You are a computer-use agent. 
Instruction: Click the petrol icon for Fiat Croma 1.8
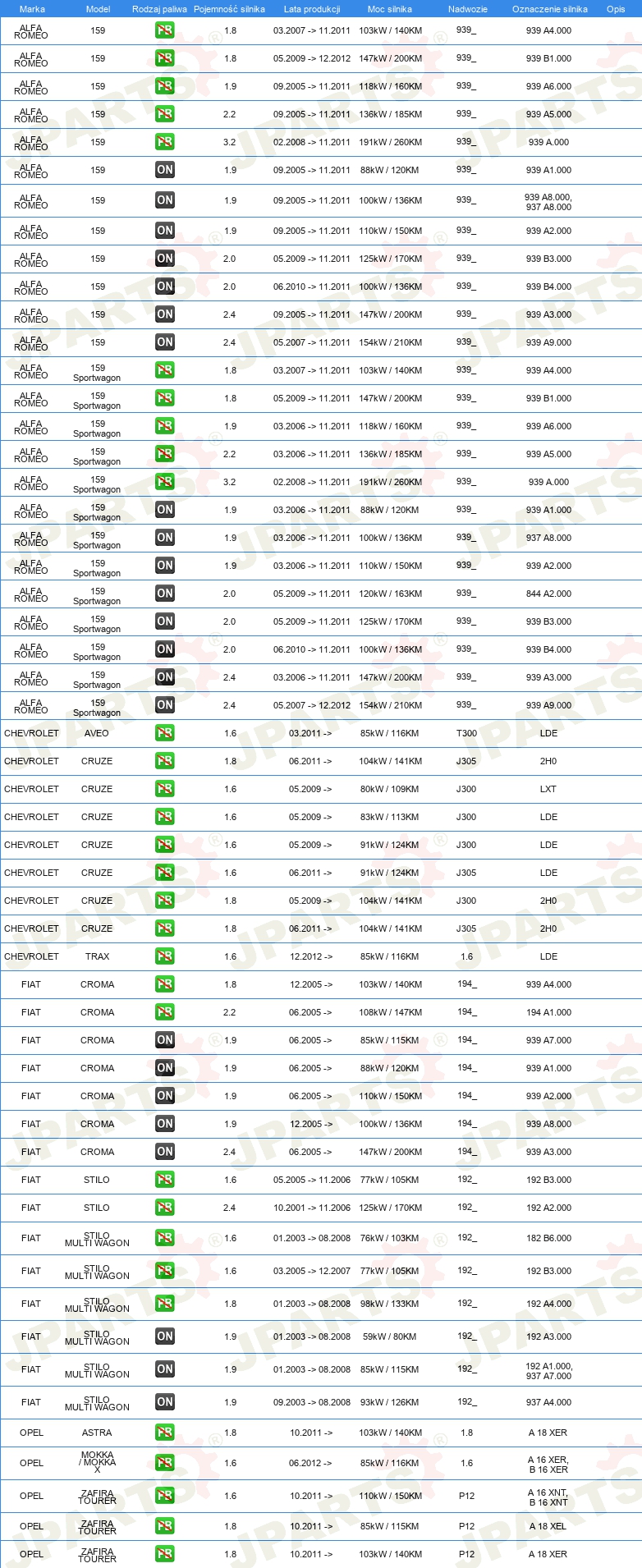165,984
